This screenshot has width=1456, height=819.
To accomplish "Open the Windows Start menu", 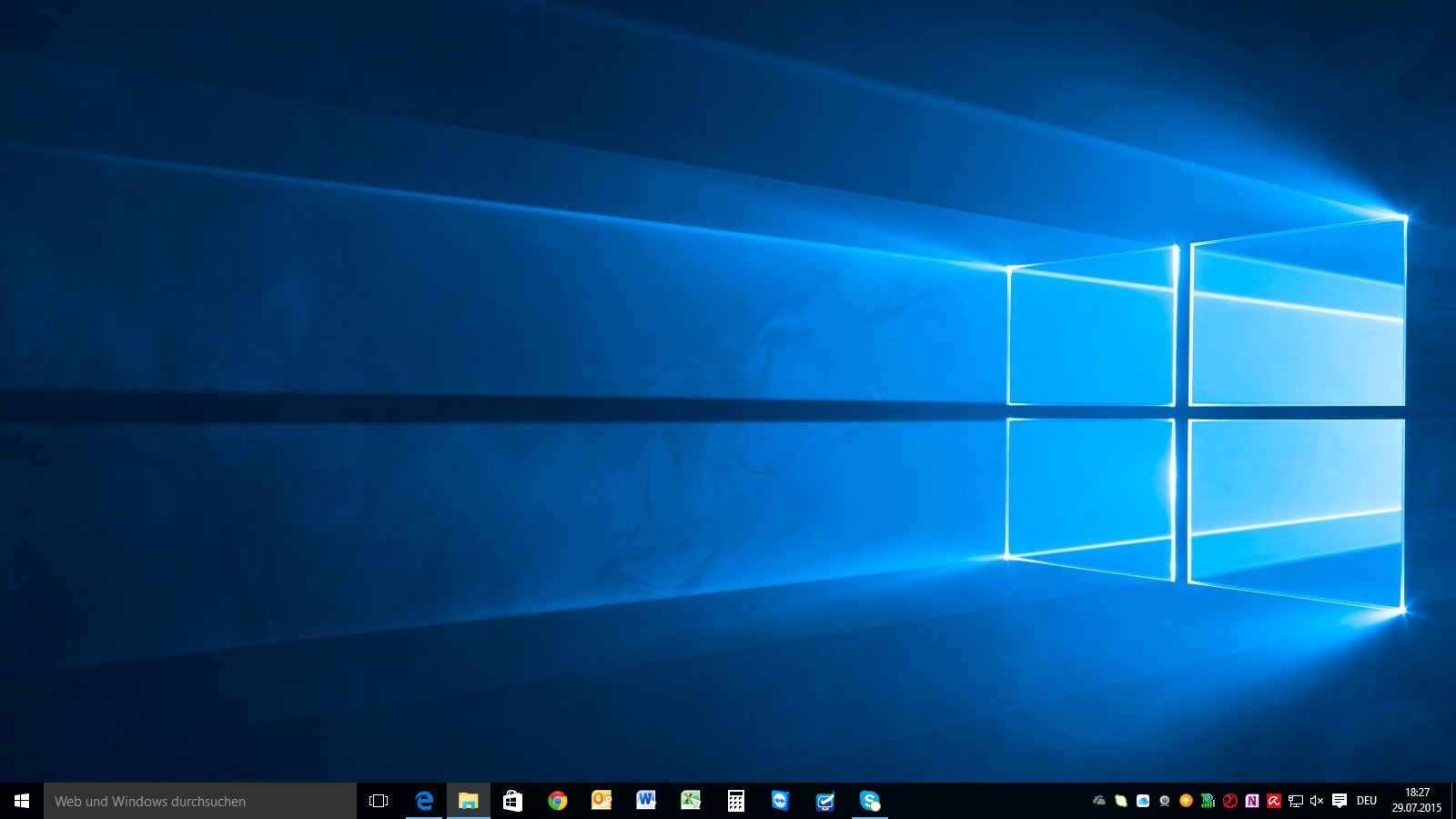I will click(22, 801).
